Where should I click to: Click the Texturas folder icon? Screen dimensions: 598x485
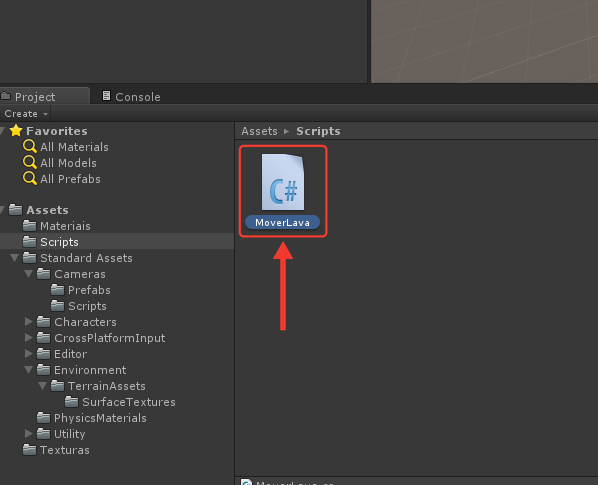pos(29,450)
